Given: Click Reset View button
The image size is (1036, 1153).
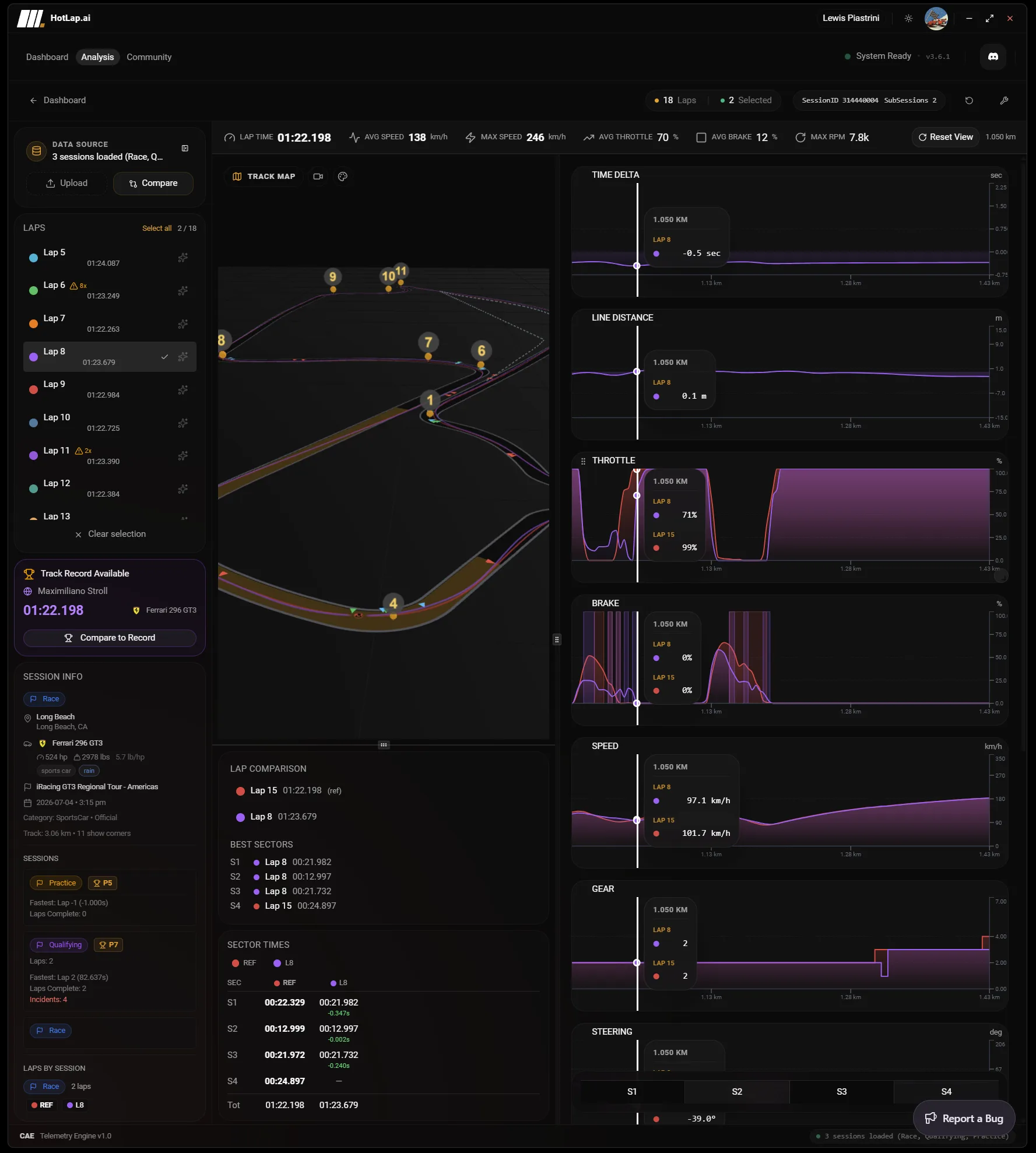Looking at the screenshot, I should pos(946,138).
